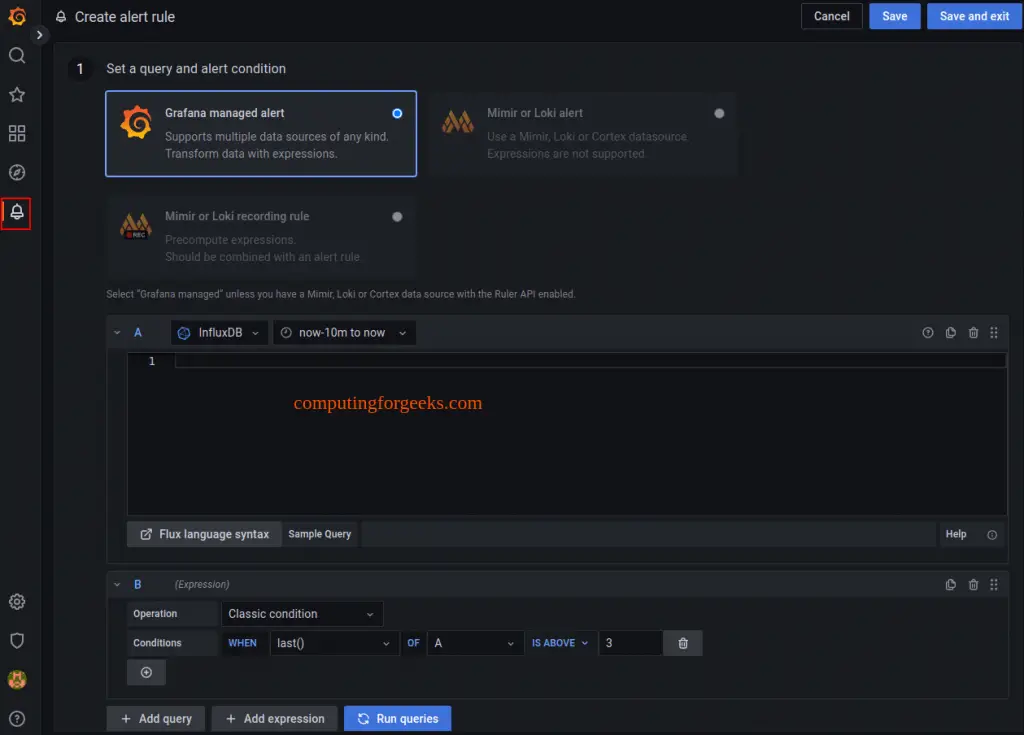Select Mimir or Loki recording rule radio

(397, 217)
